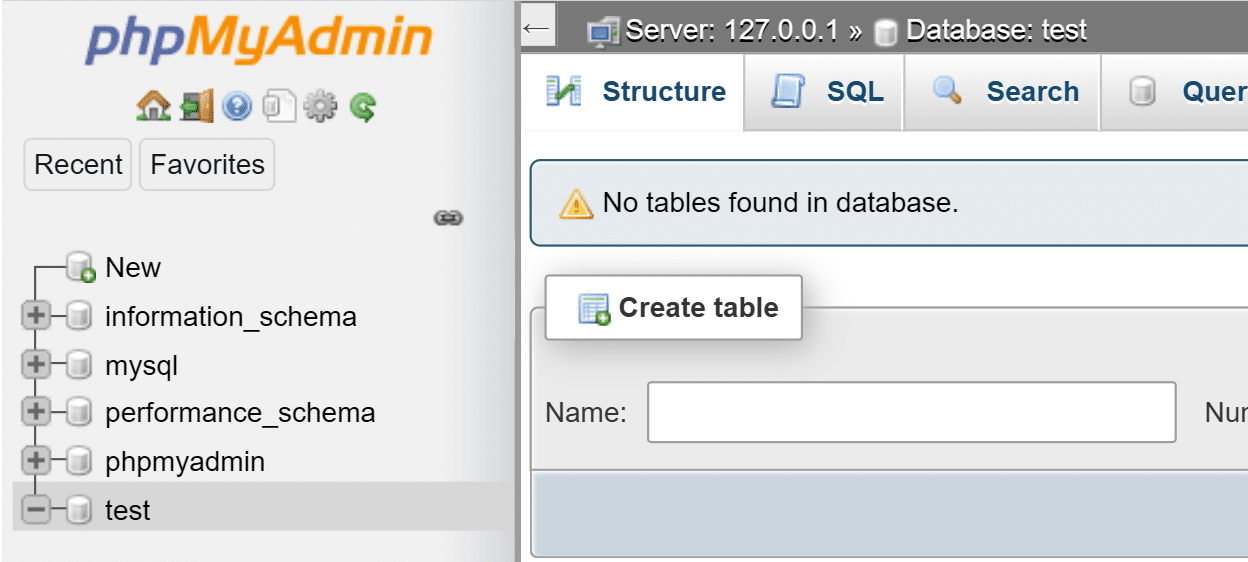Open the Search tab
The image size is (1248, 562).
pyautogui.click(x=1004, y=92)
